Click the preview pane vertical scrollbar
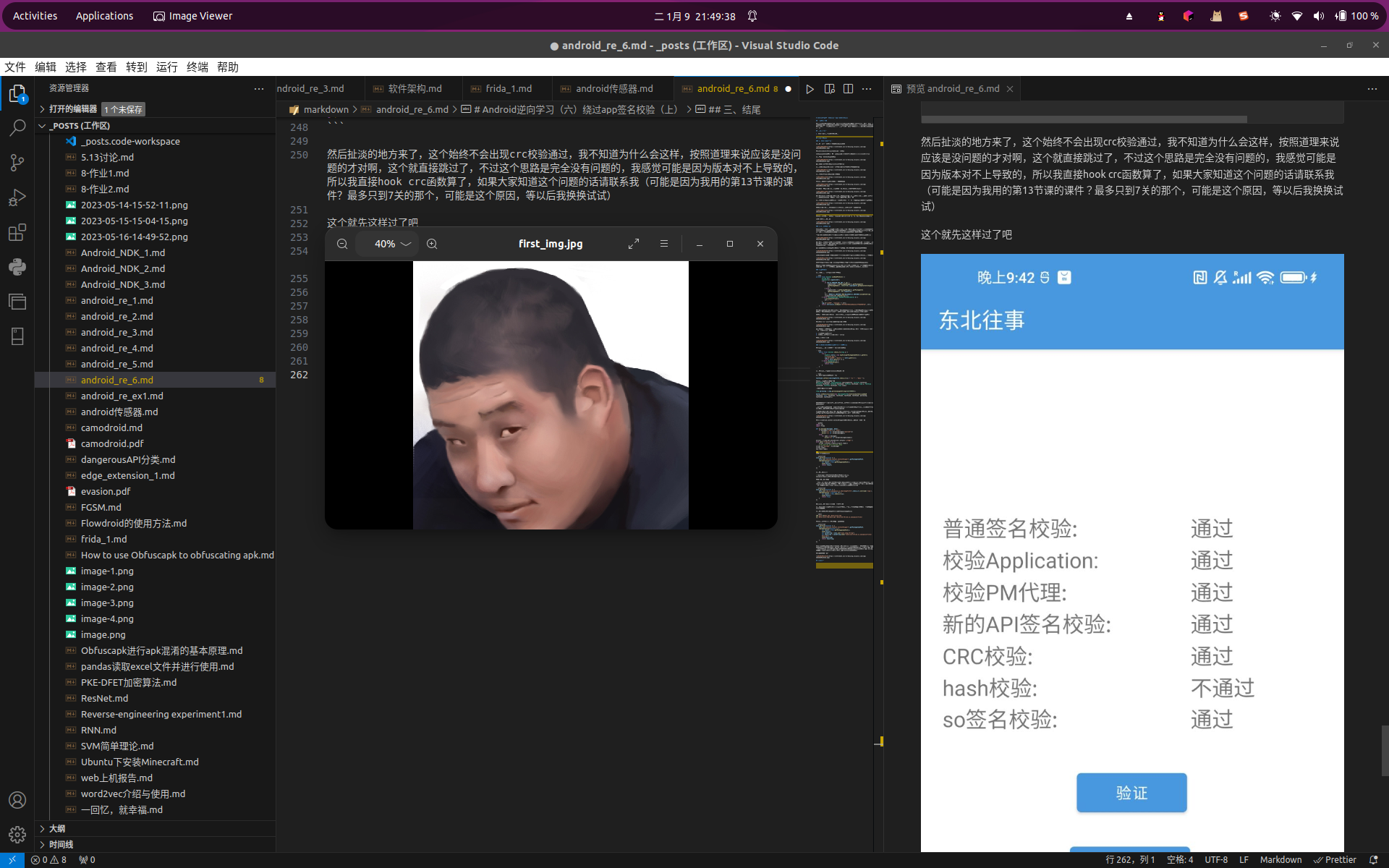This screenshot has width=1389, height=868. point(1384,751)
